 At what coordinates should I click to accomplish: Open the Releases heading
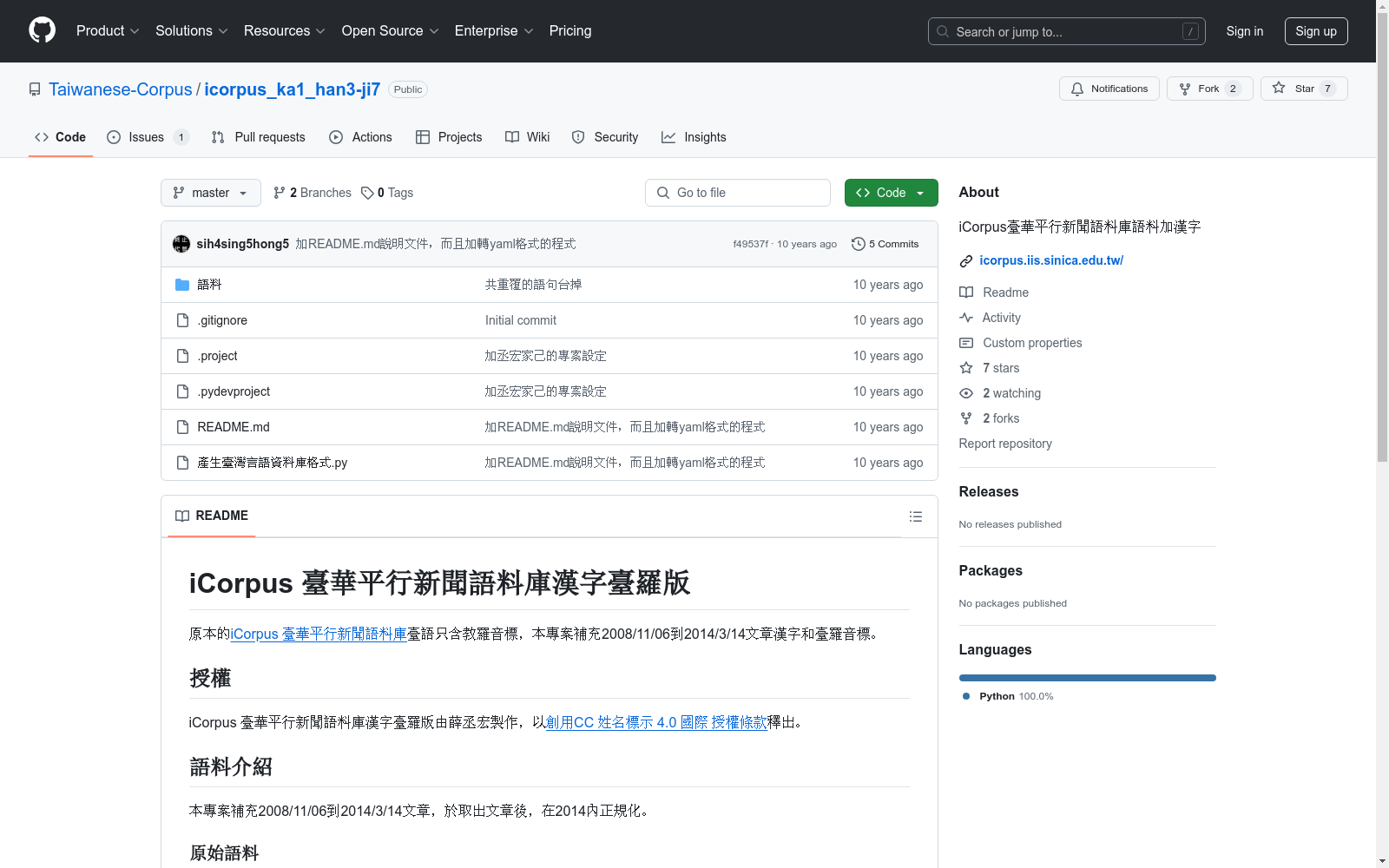point(989,491)
